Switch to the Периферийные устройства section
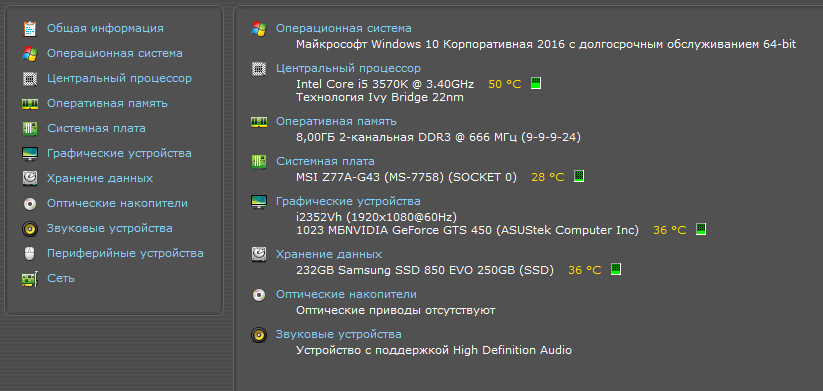 click(x=125, y=253)
